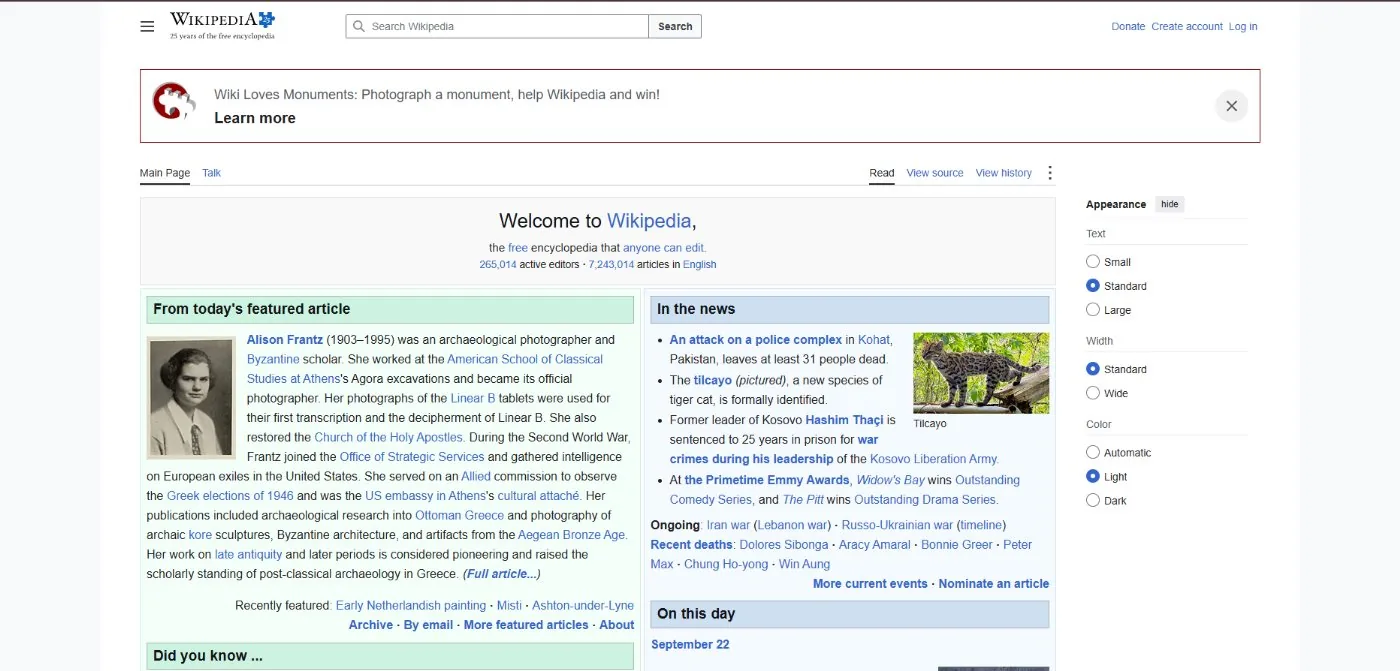Open the Ashton-under-Lyne link
Screen dimensions: 1400x671
pyautogui.click(x=583, y=606)
